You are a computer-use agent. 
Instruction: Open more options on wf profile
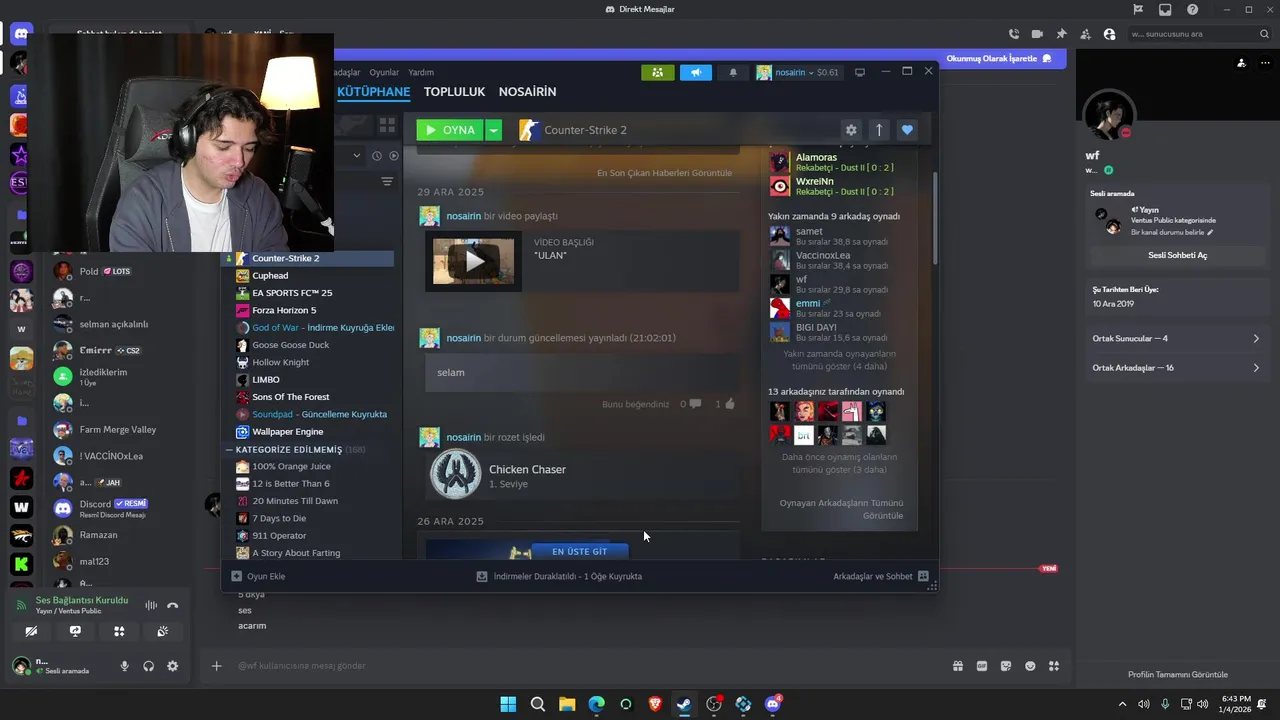1264,62
